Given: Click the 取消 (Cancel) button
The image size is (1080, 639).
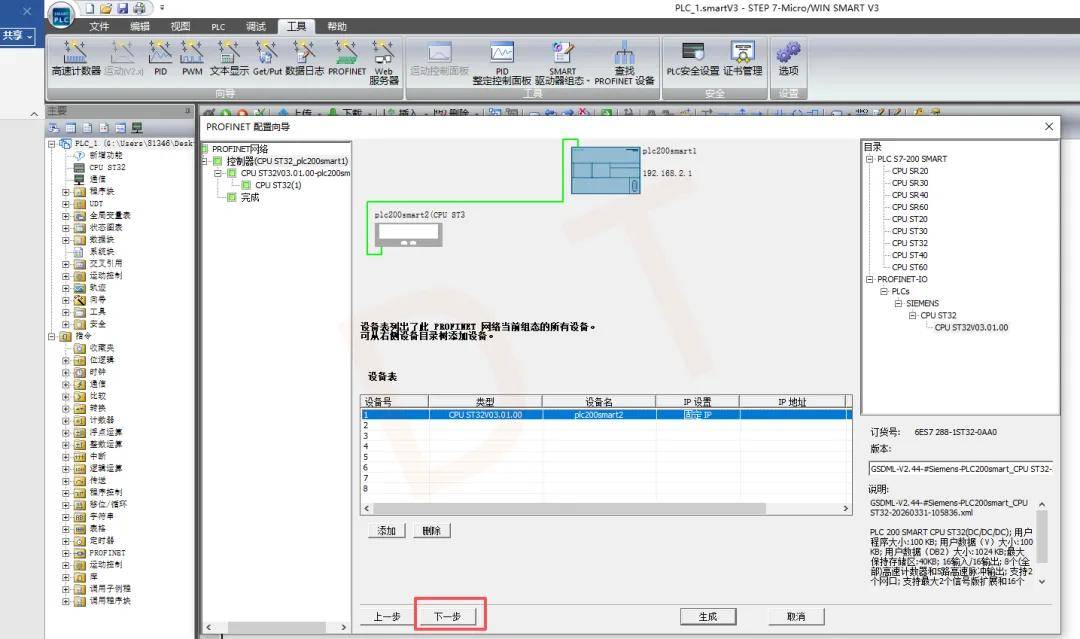Looking at the screenshot, I should [796, 616].
